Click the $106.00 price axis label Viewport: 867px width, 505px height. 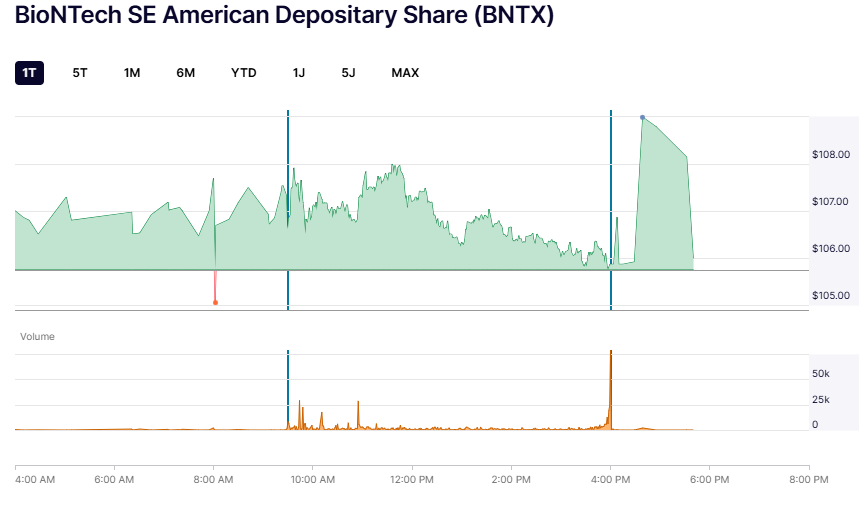[831, 249]
